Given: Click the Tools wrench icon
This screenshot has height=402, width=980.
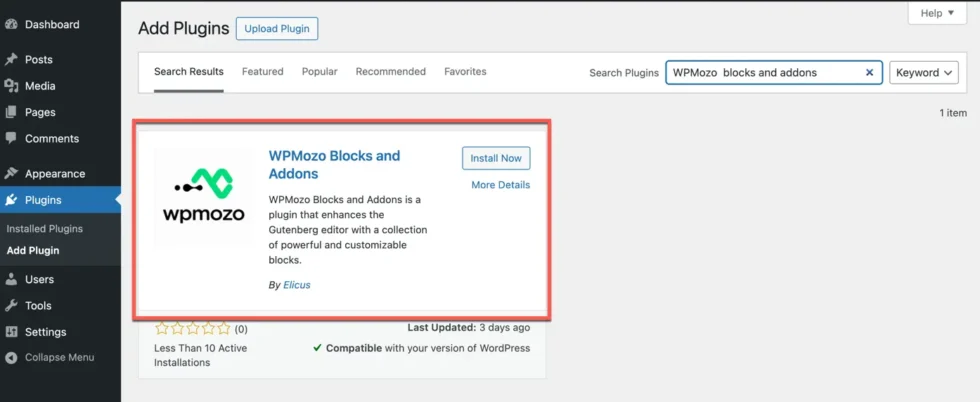Looking at the screenshot, I should 11,306.
